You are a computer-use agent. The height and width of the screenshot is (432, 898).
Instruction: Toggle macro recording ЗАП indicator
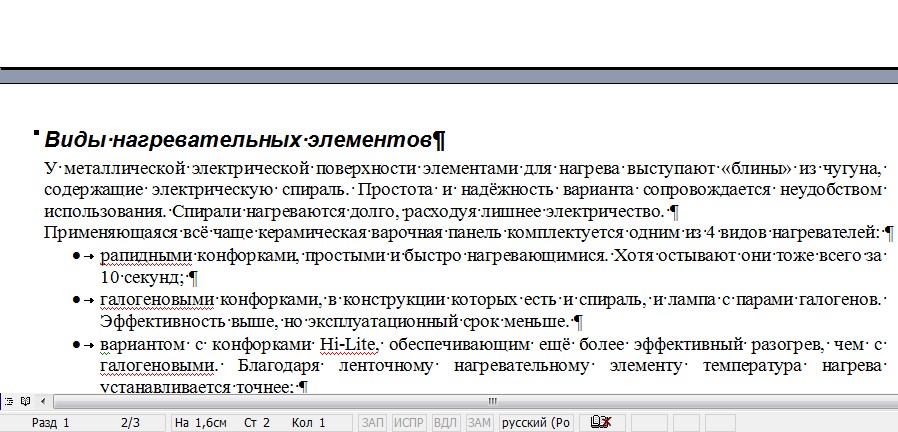[372, 423]
